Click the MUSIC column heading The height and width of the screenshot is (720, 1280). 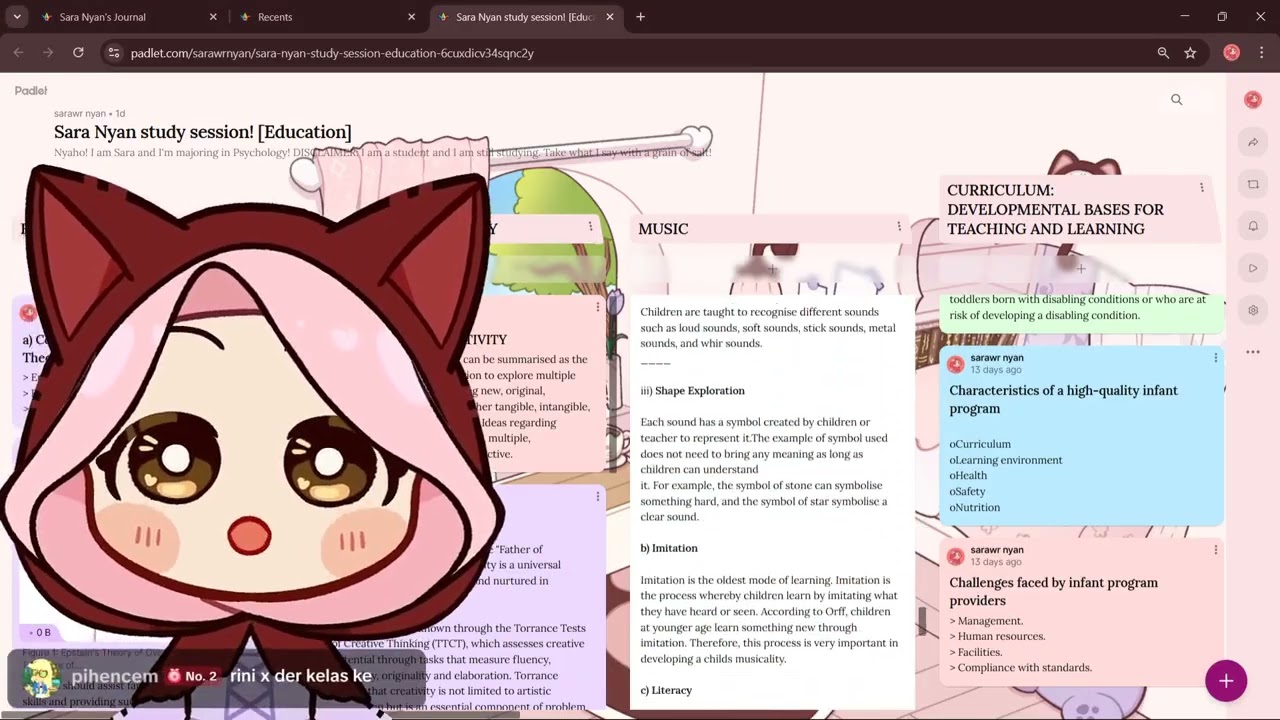click(663, 229)
